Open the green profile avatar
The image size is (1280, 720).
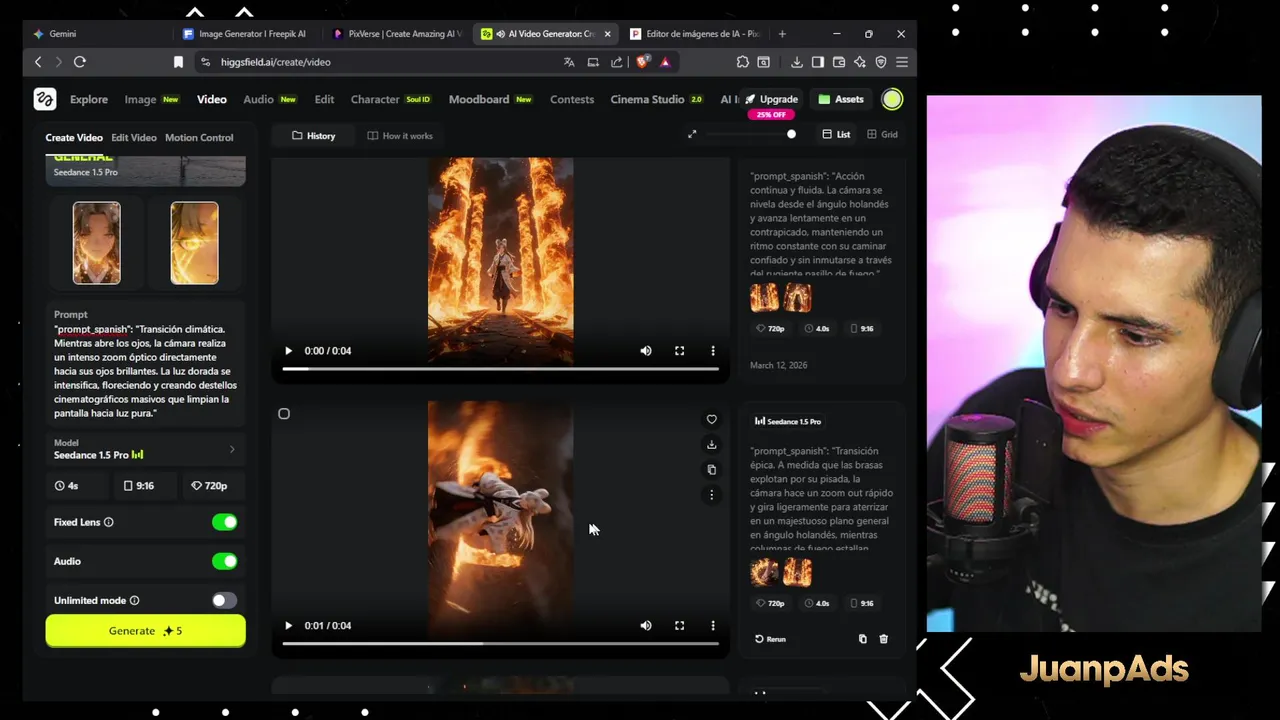(x=892, y=99)
